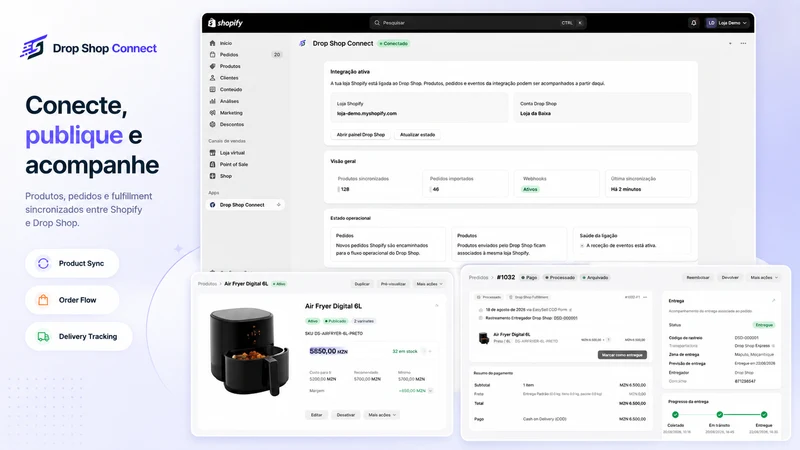800x450 pixels.
Task: Click the Delivery Tracking pill
Action: pyautogui.click(x=79, y=337)
